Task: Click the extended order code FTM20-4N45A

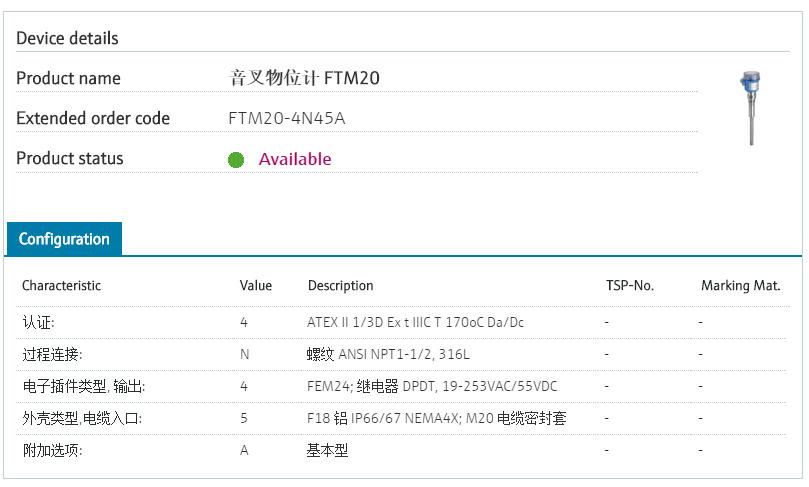Action: point(287,118)
